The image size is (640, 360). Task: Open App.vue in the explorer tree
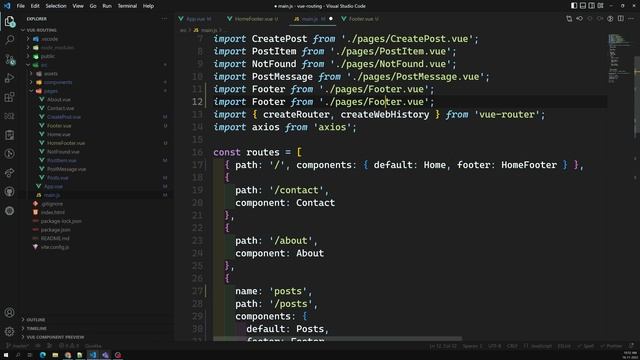pyautogui.click(x=53, y=187)
